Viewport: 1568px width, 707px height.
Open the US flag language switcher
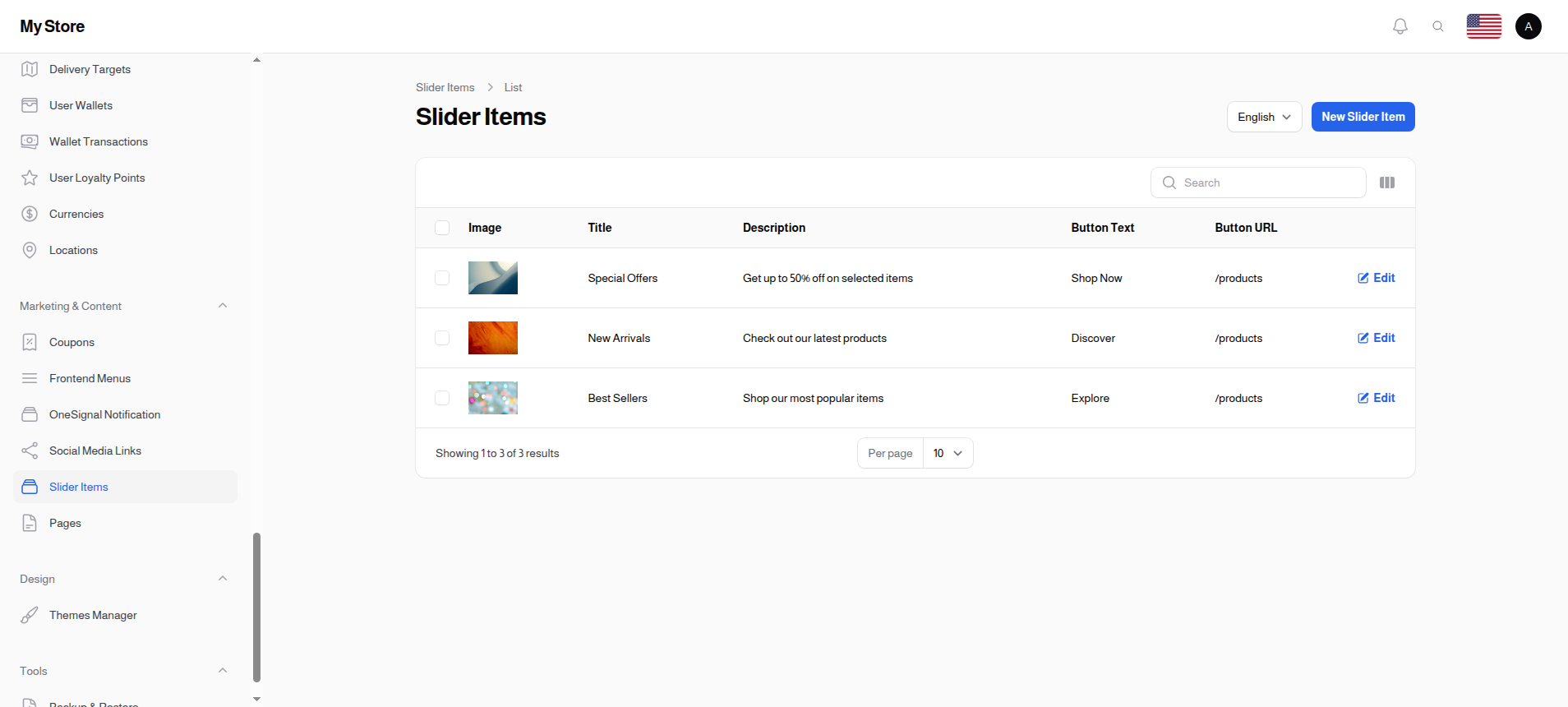coord(1484,26)
